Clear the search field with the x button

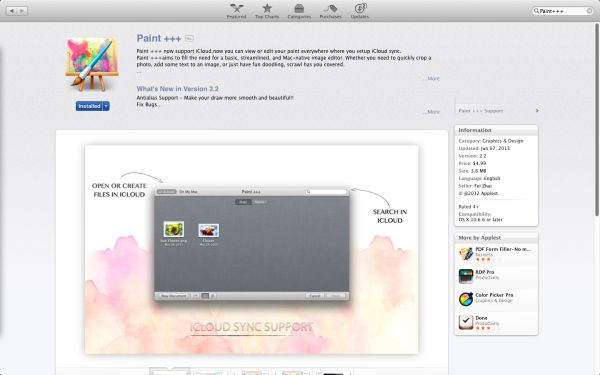[x=589, y=11]
